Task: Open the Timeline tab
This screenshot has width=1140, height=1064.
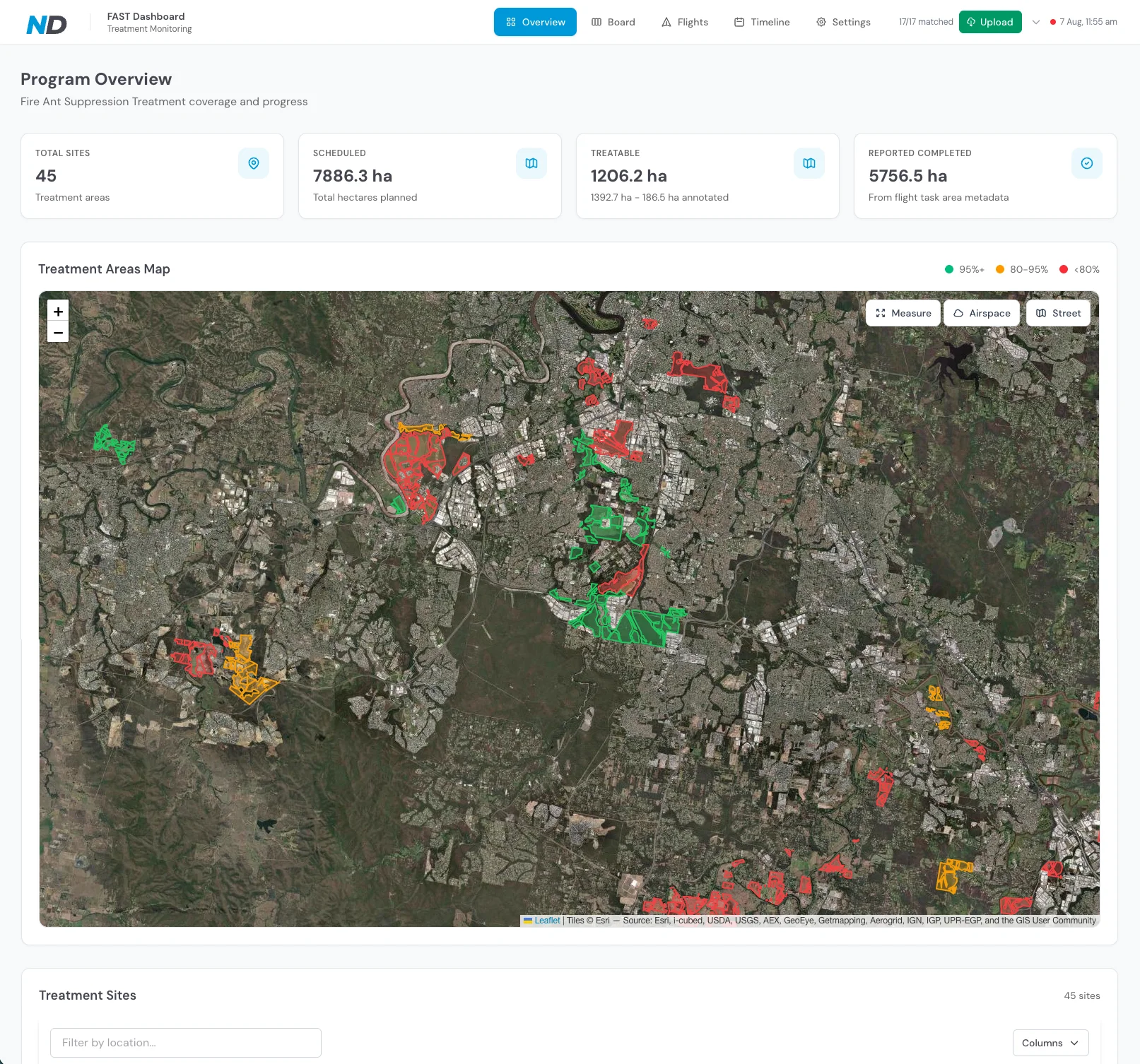Action: [761, 22]
